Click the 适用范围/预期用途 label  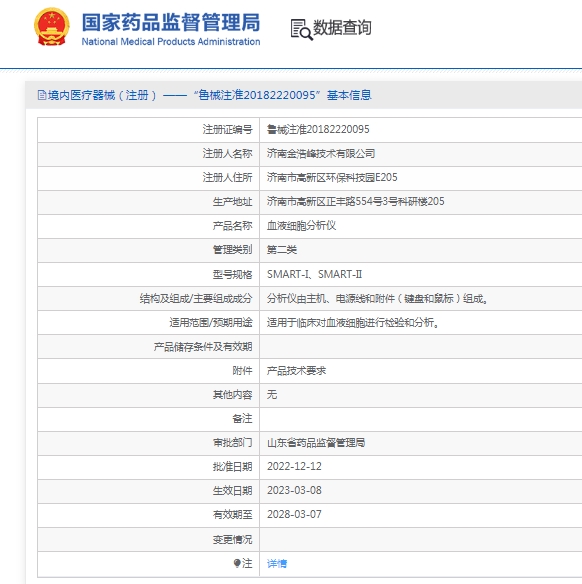(211, 323)
